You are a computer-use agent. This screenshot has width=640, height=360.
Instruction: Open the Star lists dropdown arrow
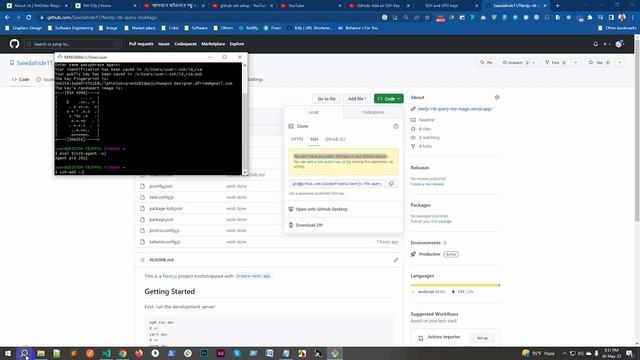point(620,62)
